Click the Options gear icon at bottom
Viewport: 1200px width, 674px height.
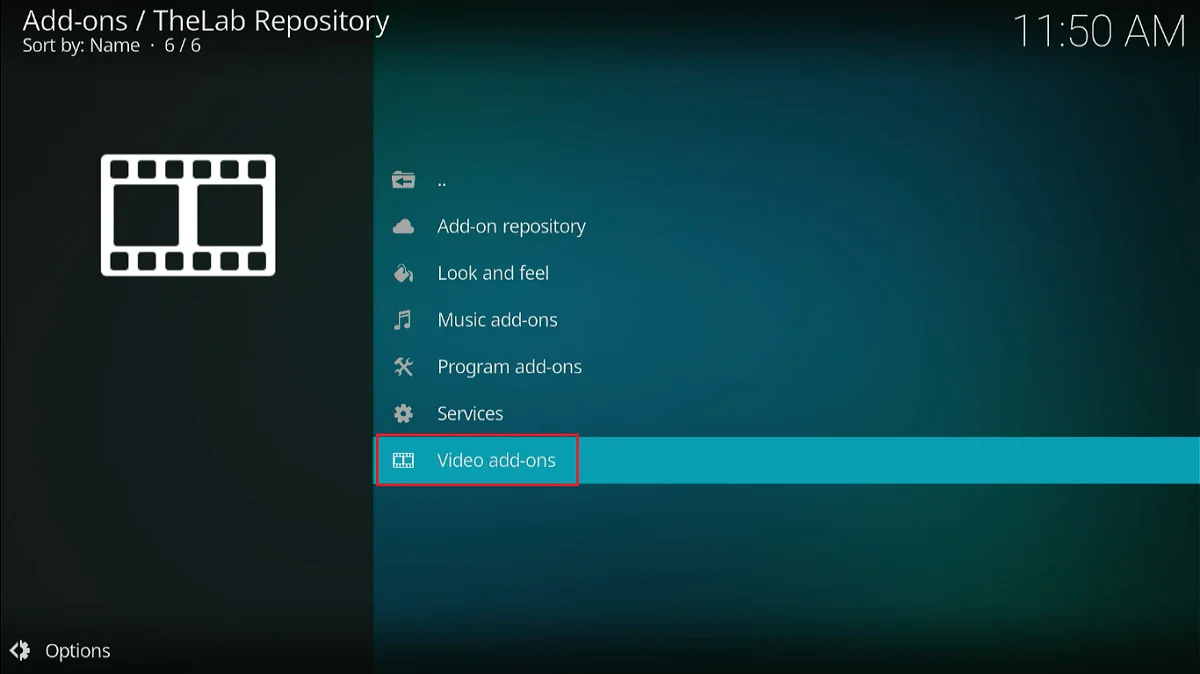(x=20, y=651)
